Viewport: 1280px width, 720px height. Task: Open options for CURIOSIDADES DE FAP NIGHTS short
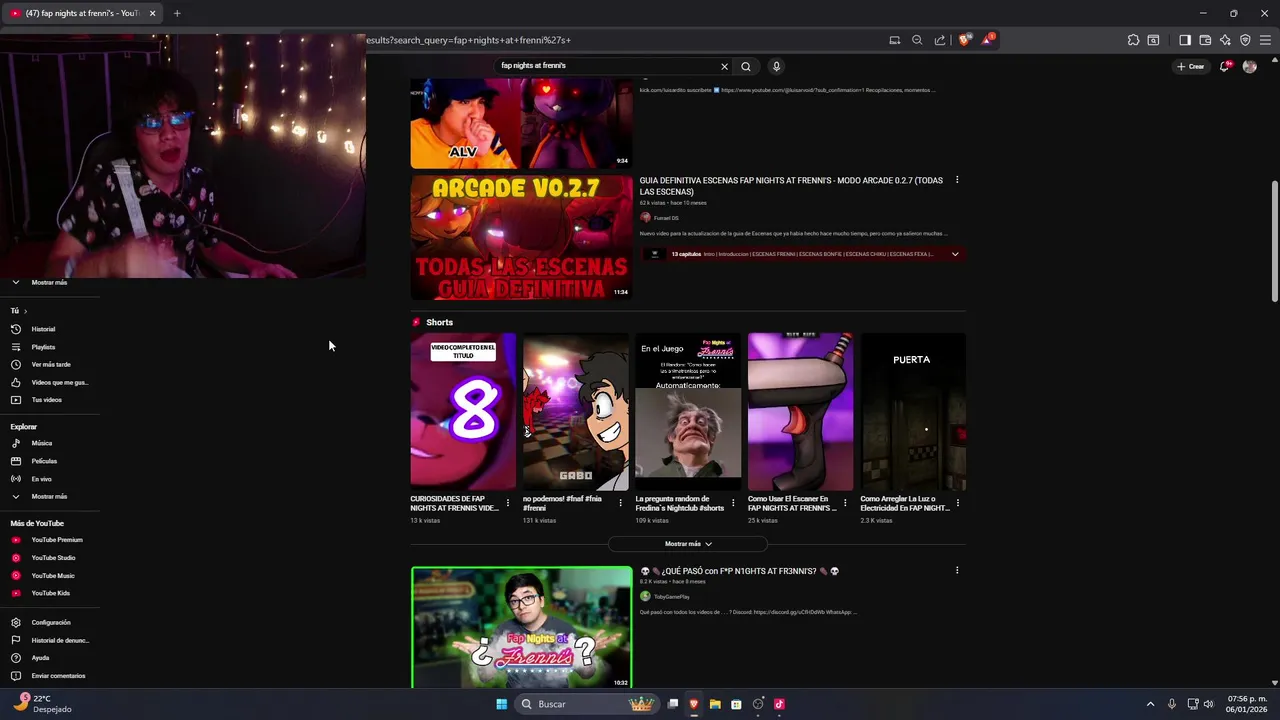point(508,503)
